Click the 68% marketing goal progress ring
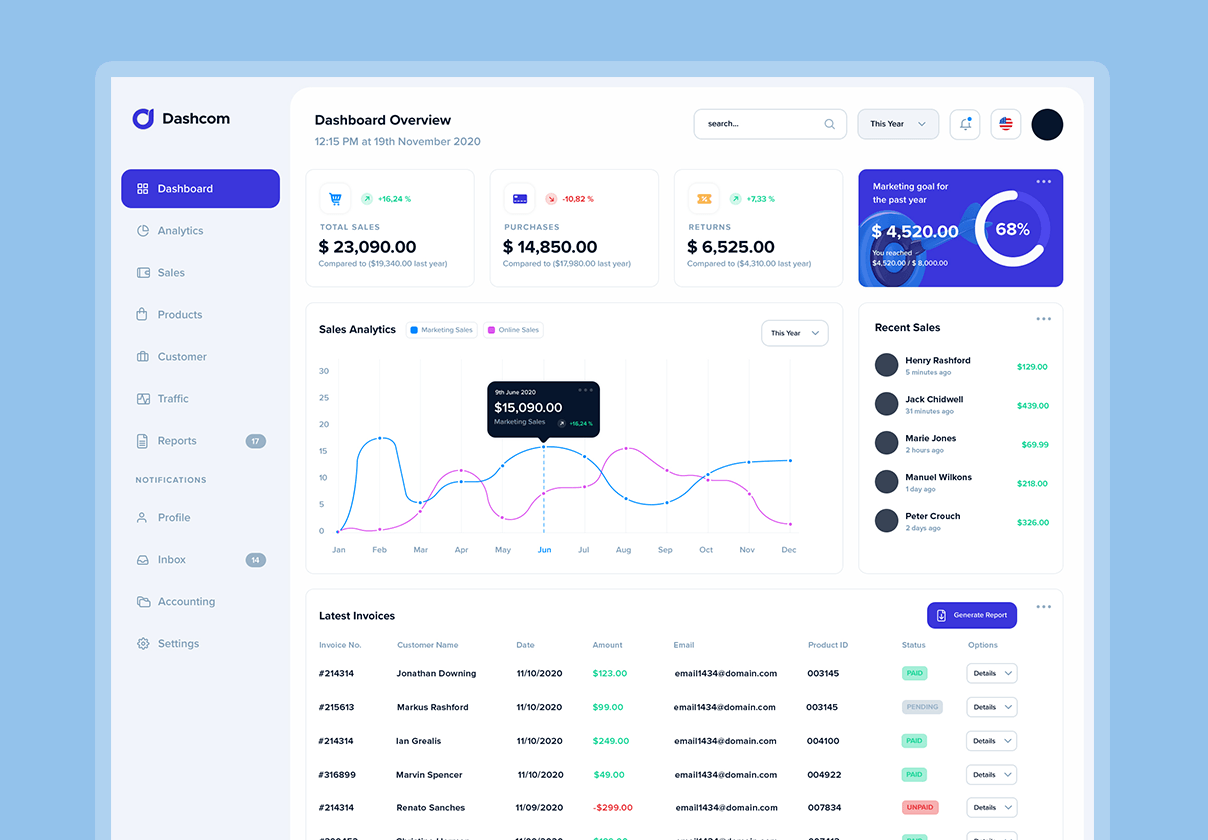The image size is (1208, 840). 1012,229
